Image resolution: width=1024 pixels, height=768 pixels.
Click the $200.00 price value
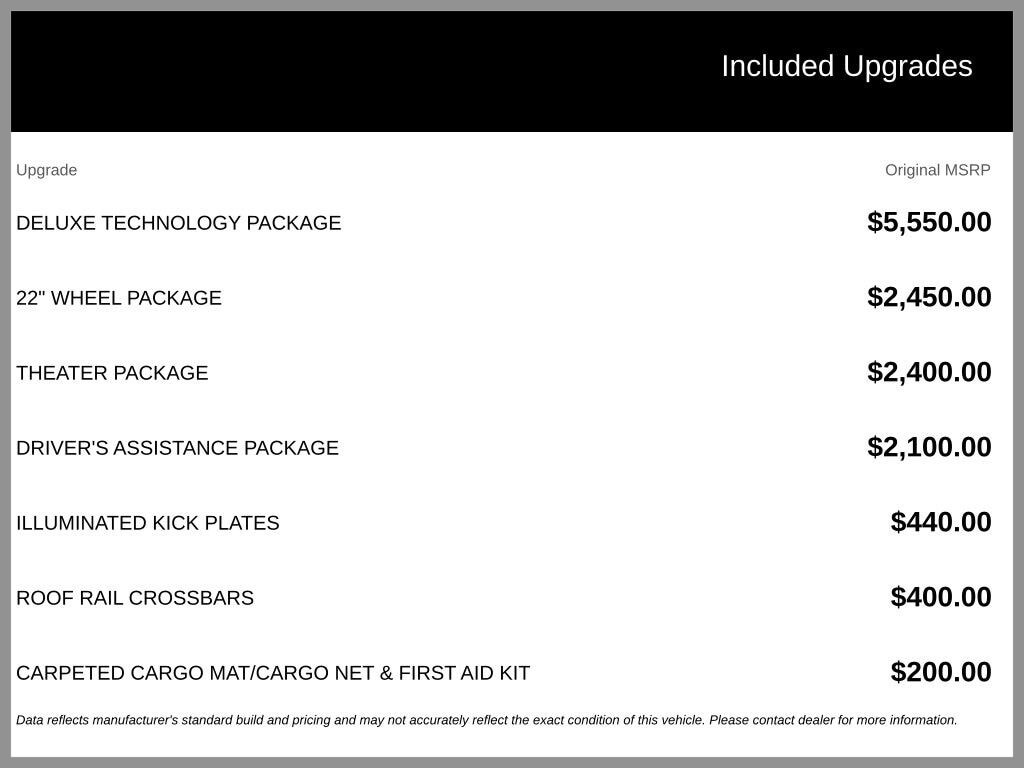tap(940, 673)
